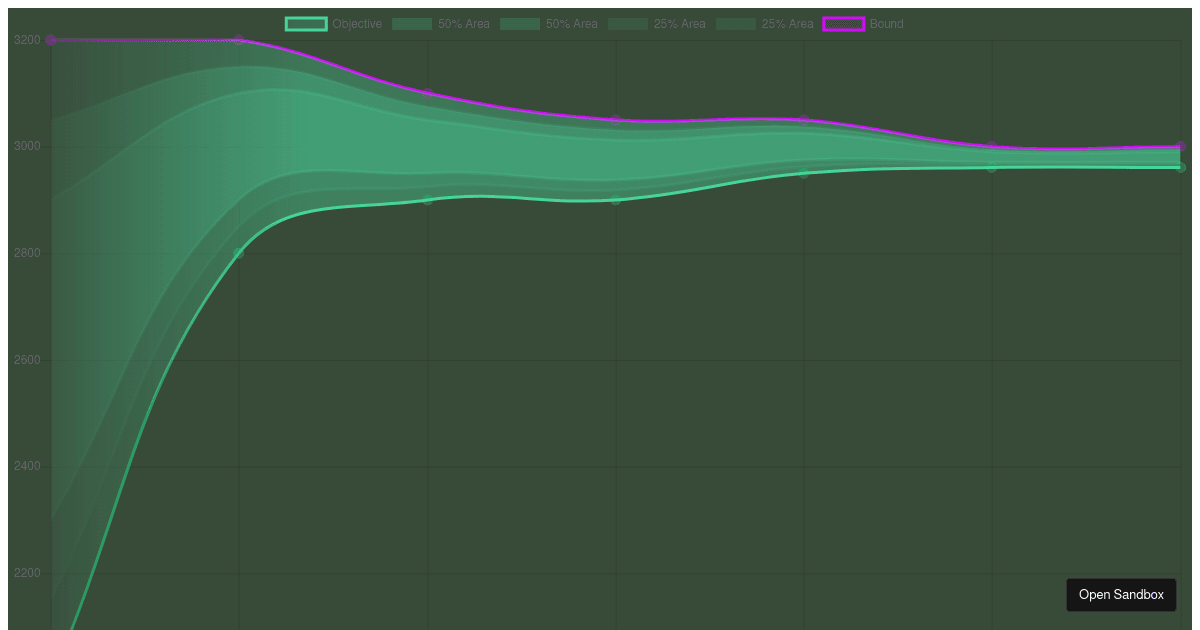This screenshot has width=1200, height=630.
Task: Click the Objective legend color swatch
Action: coord(305,23)
